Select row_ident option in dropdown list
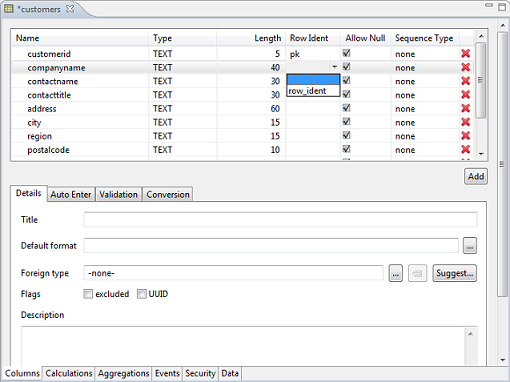The height and width of the screenshot is (382, 510). [313, 91]
